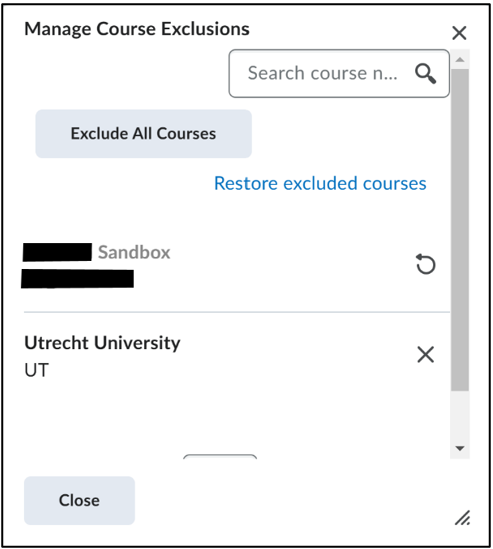Image resolution: width=493 pixels, height=549 pixels.
Task: Open the Restore excluded courses link
Action: [320, 183]
